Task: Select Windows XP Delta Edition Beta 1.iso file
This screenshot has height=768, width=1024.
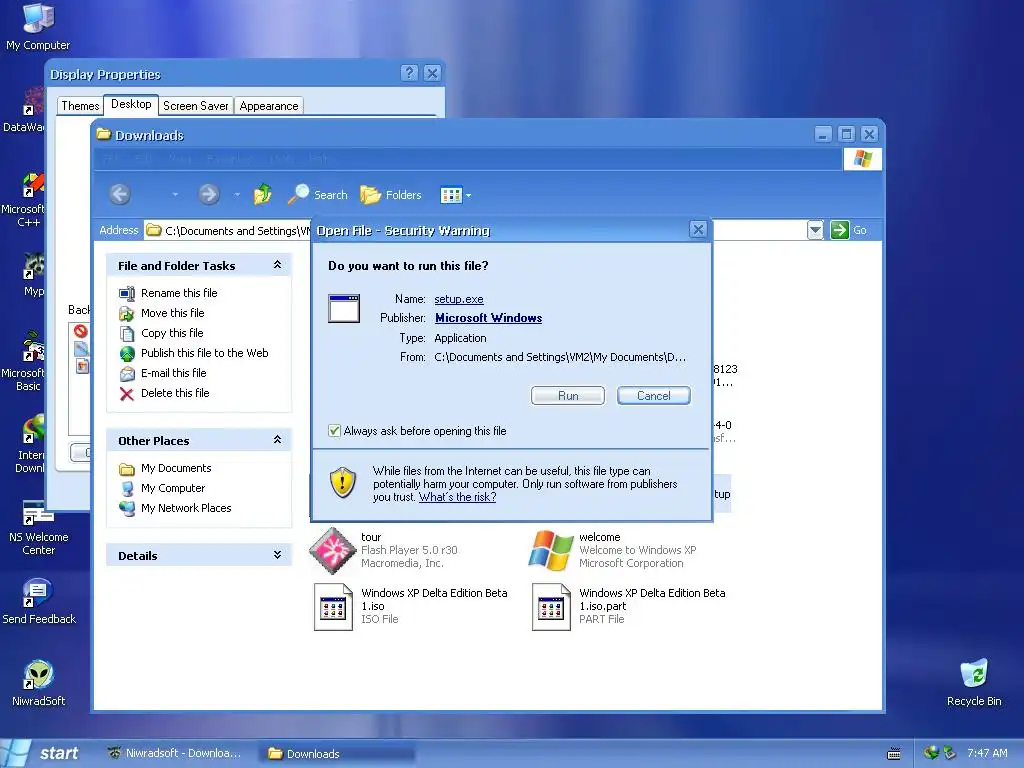Action: (411, 606)
